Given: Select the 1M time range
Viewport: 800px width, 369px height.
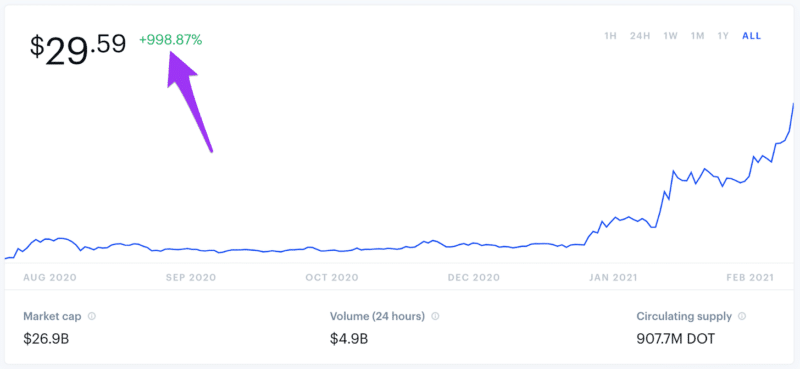Looking at the screenshot, I should (697, 36).
